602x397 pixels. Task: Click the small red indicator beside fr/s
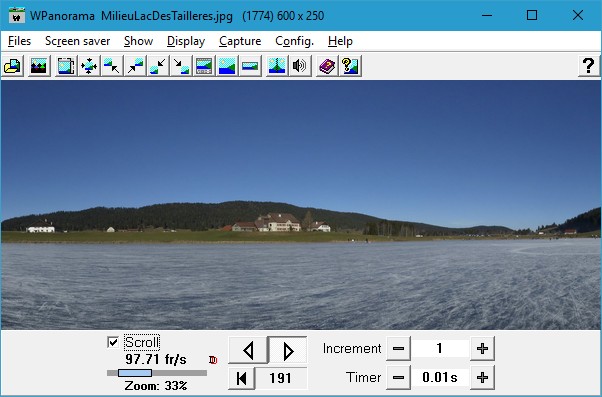coord(213,360)
